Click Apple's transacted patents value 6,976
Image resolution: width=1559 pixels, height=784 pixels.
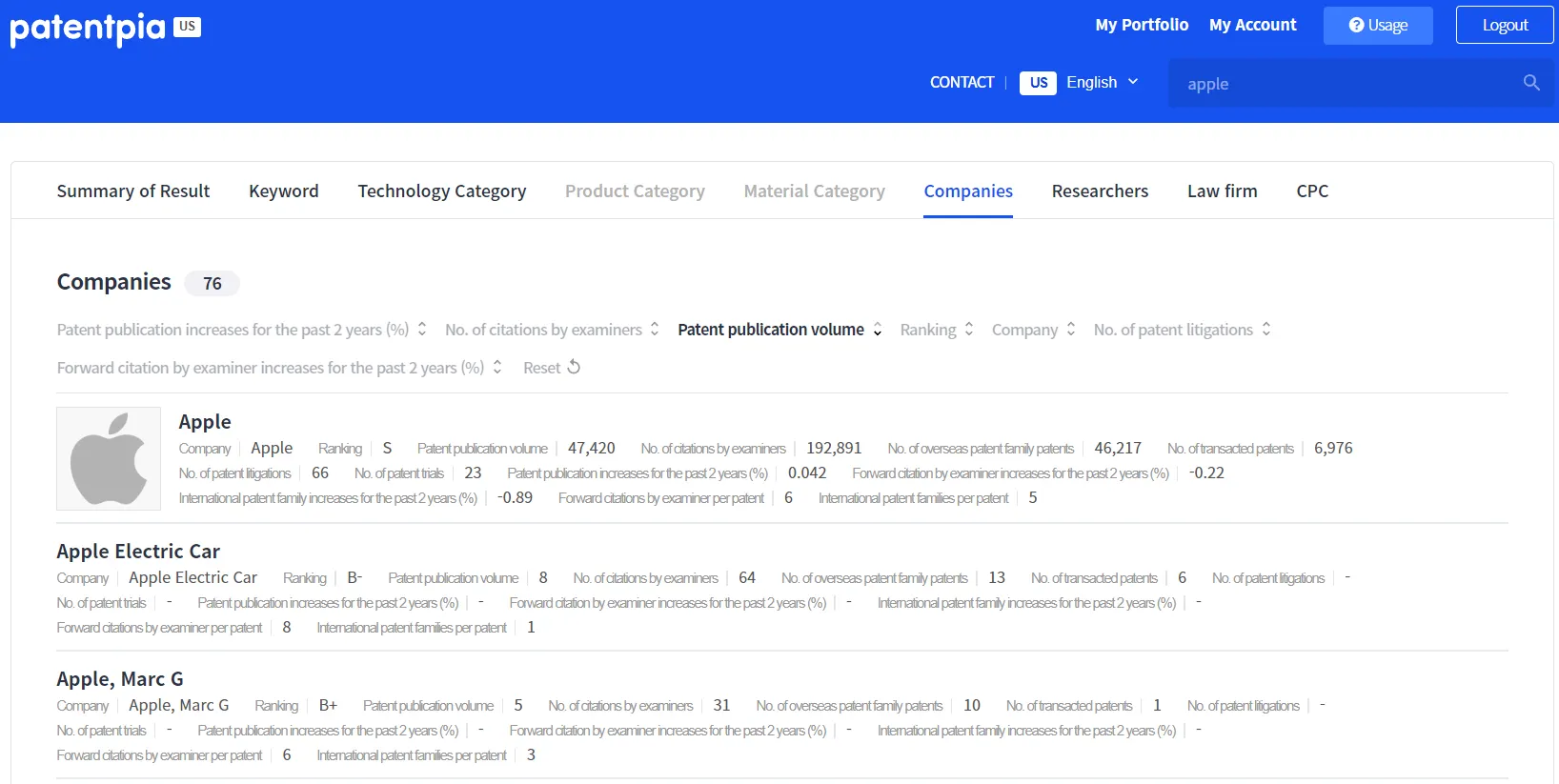pos(1333,449)
